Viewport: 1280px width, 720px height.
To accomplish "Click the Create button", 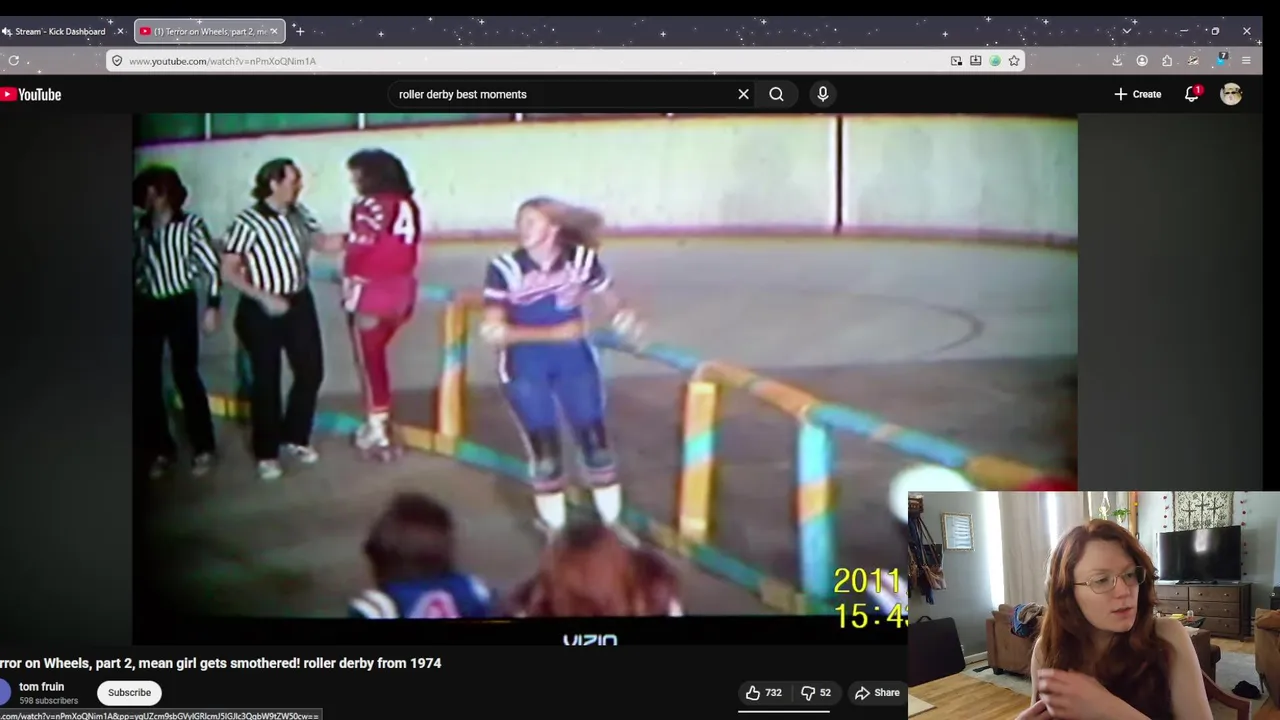I will (x=1138, y=94).
